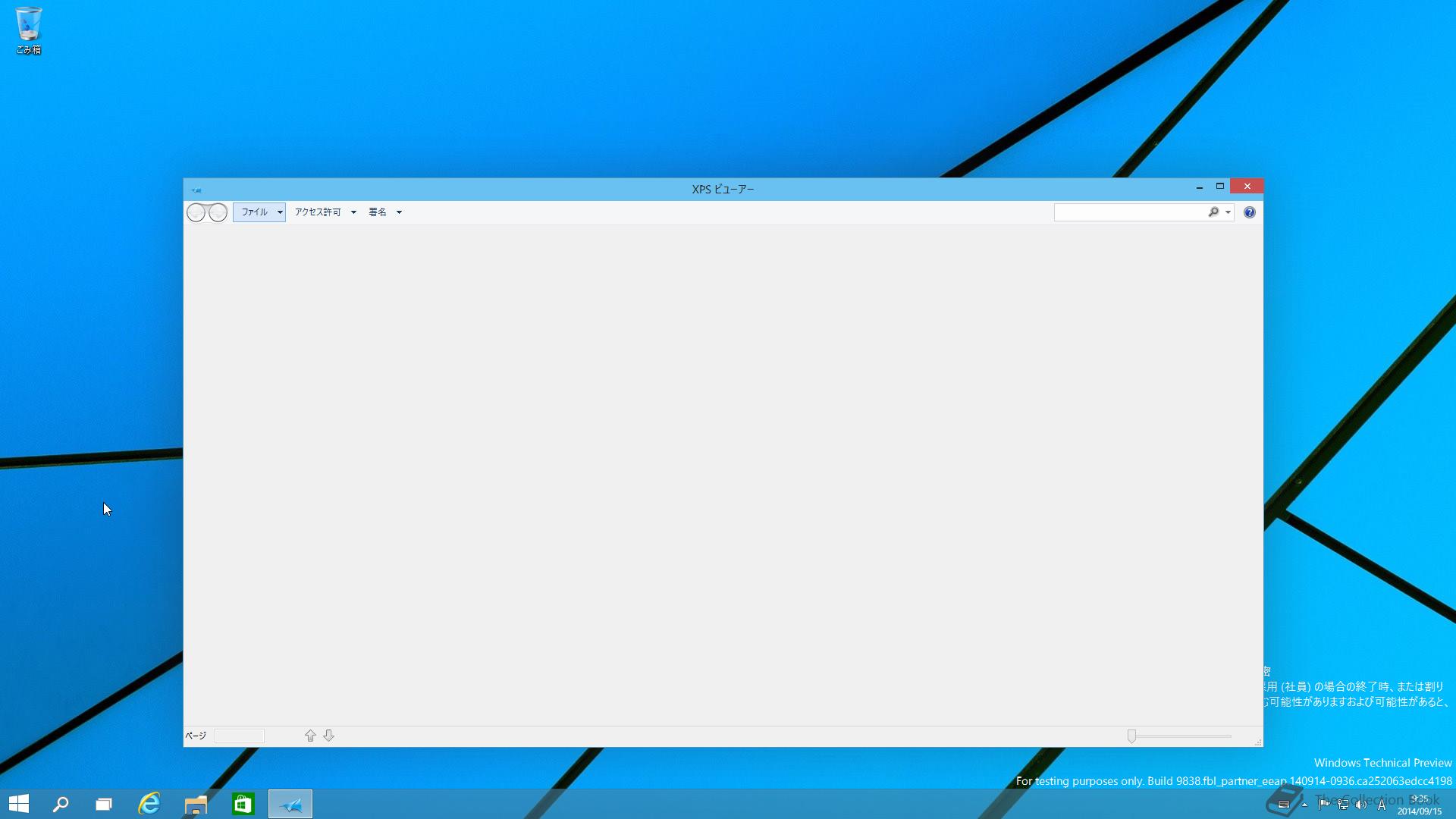Open the ファイル menu
Screen dimensions: 1456x819
[x=259, y=212]
